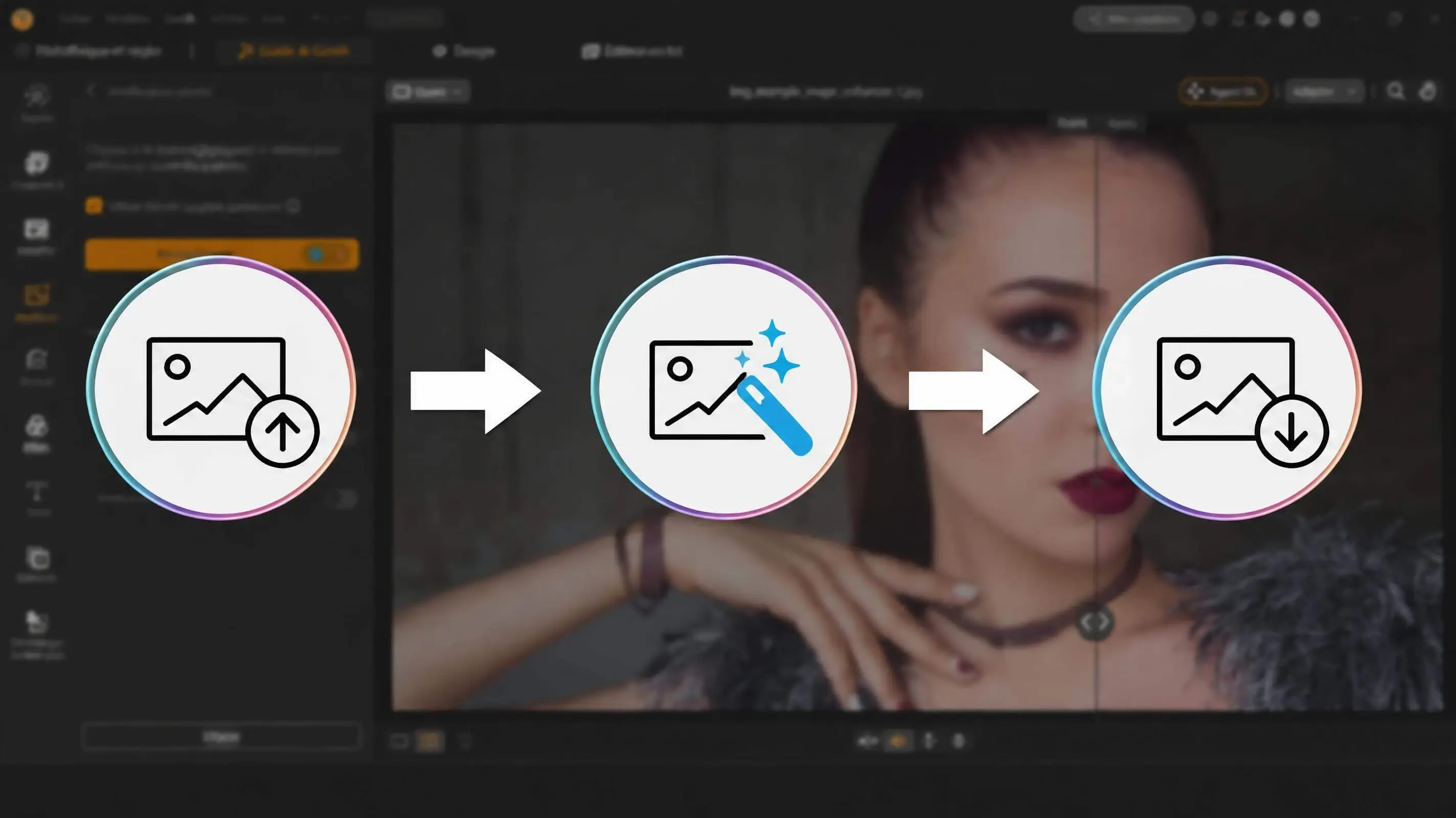Grab the before/after comparison slider handle
This screenshot has width=1456, height=818.
pos(1096,622)
